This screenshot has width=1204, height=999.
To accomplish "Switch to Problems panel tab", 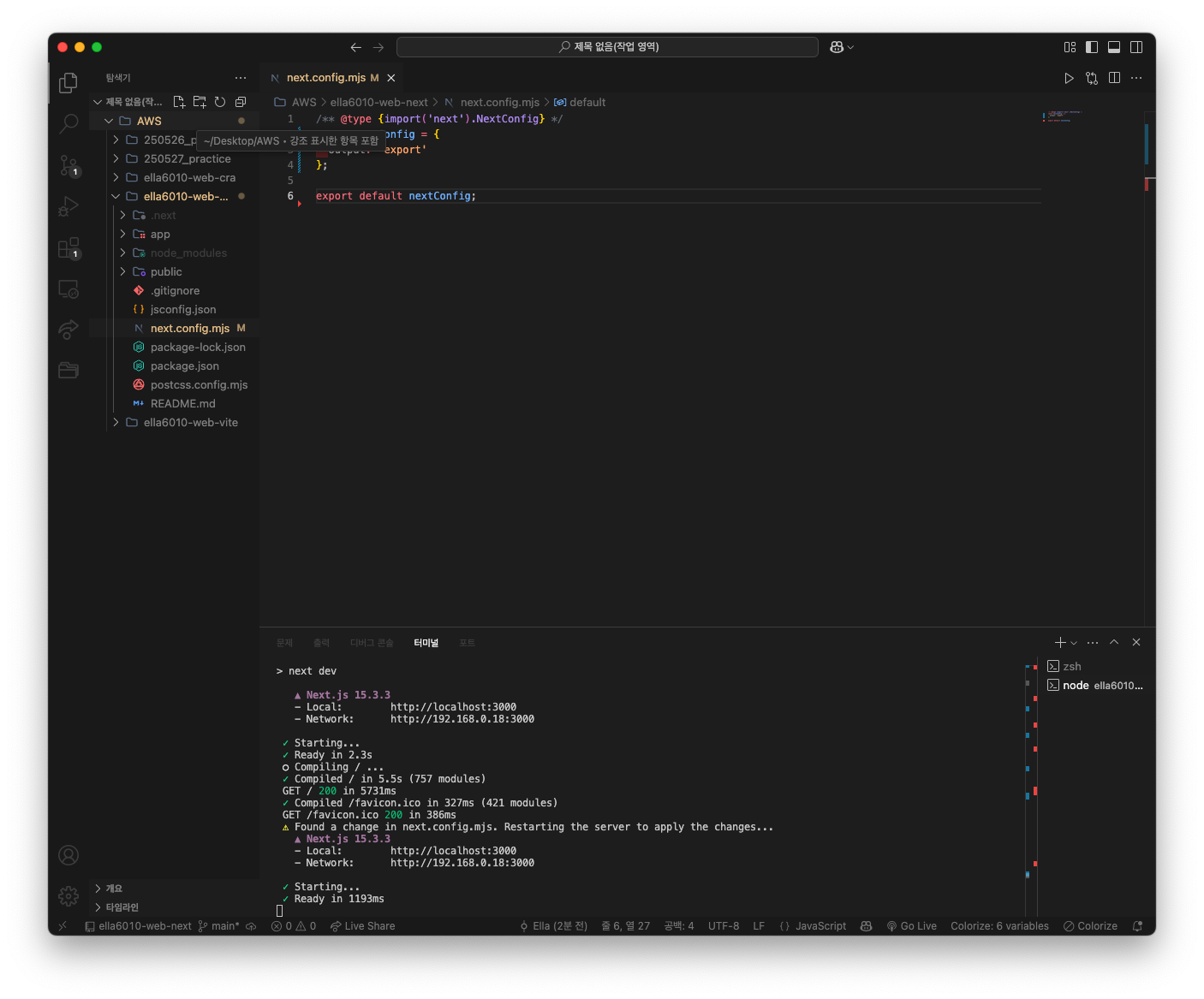I will tap(284, 643).
